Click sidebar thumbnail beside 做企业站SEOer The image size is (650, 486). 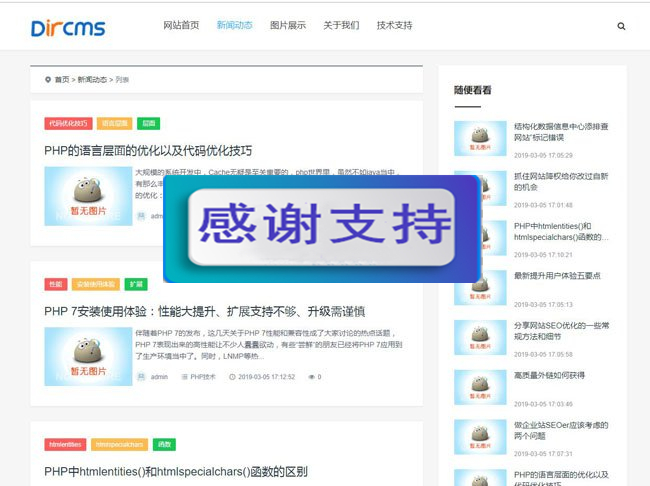tap(480, 437)
